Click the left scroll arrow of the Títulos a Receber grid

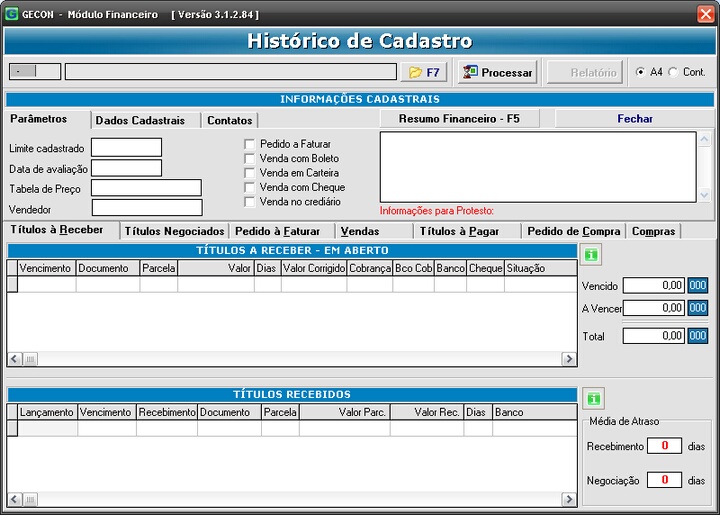tap(15, 359)
